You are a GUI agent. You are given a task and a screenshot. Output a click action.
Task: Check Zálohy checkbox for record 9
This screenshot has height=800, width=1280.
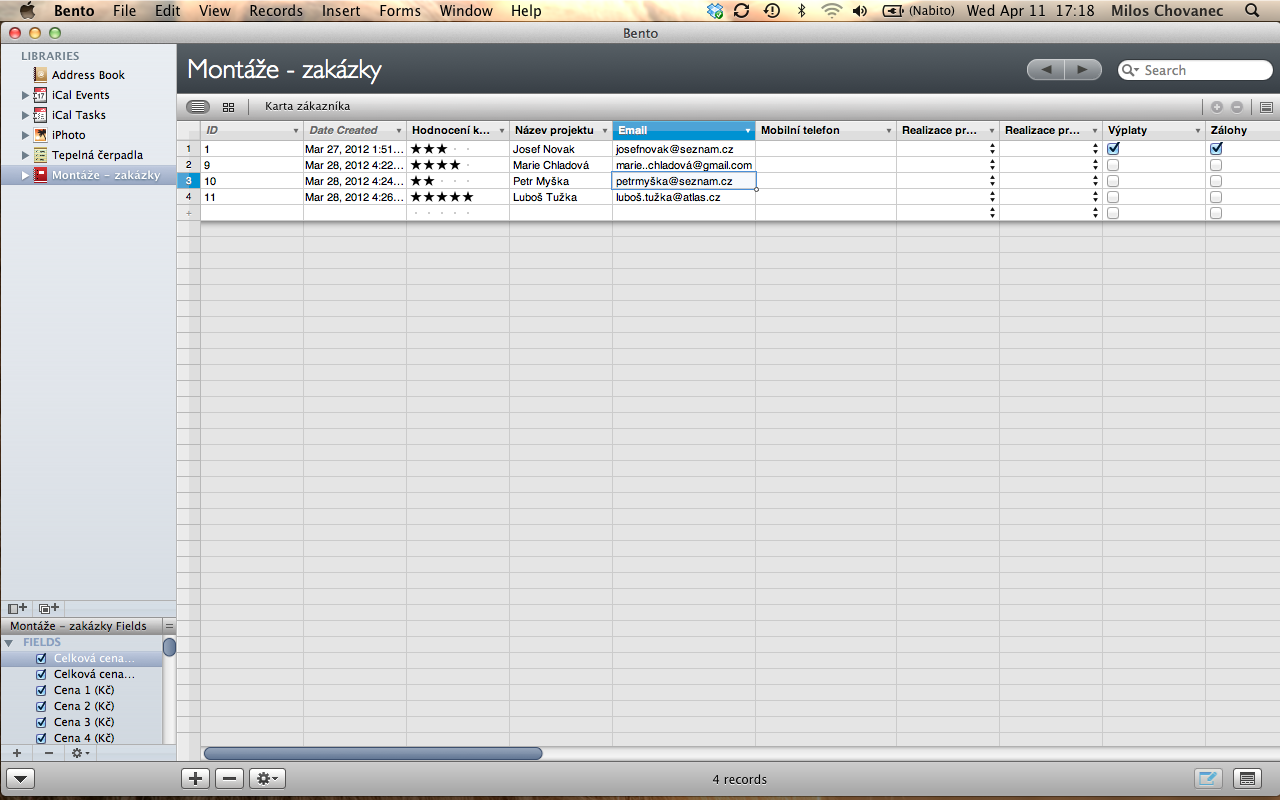pos(1216,165)
